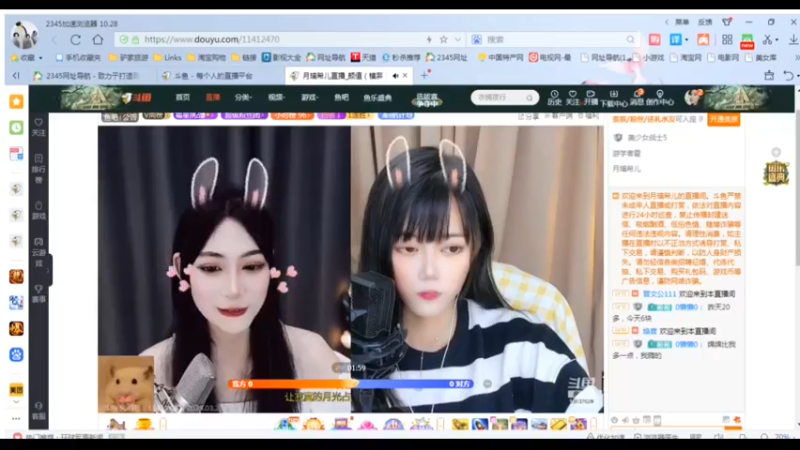Click the browser search box
The height and width of the screenshot is (450, 800).
pyautogui.click(x=553, y=39)
